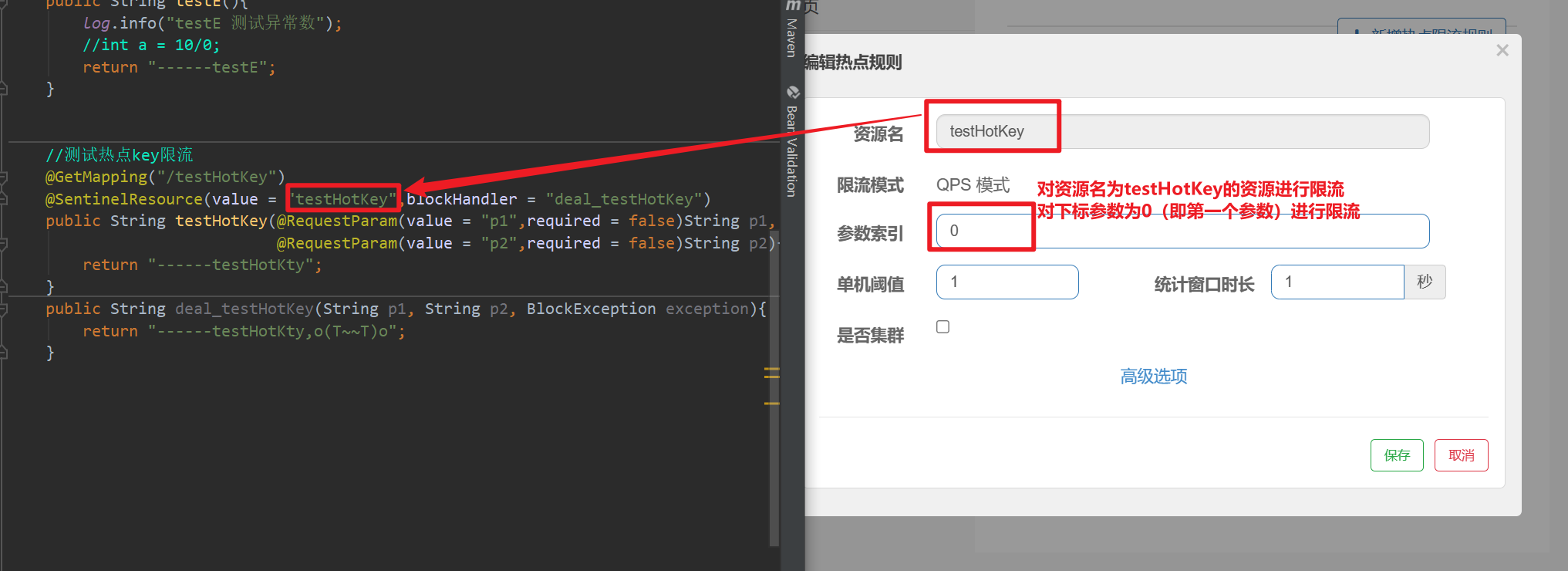Image resolution: width=1568 pixels, height=571 pixels.
Task: Click the QPS 模式 text in the dialog
Action: pos(973,185)
